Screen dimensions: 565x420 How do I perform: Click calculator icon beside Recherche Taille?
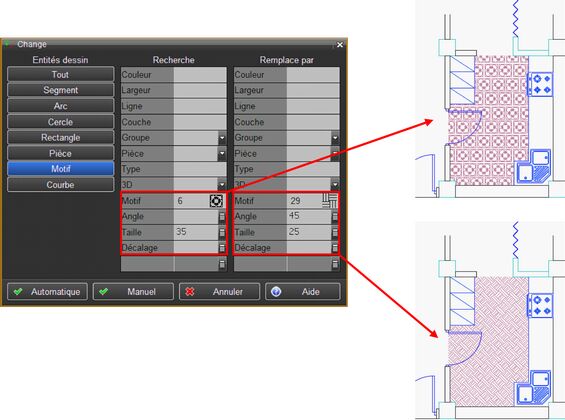222,232
